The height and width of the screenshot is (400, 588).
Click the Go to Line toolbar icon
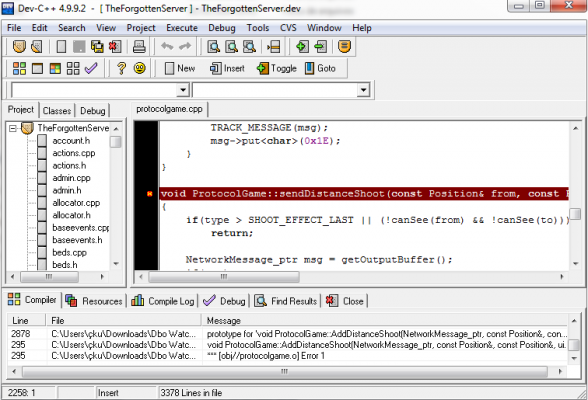pyautogui.click(x=274, y=46)
